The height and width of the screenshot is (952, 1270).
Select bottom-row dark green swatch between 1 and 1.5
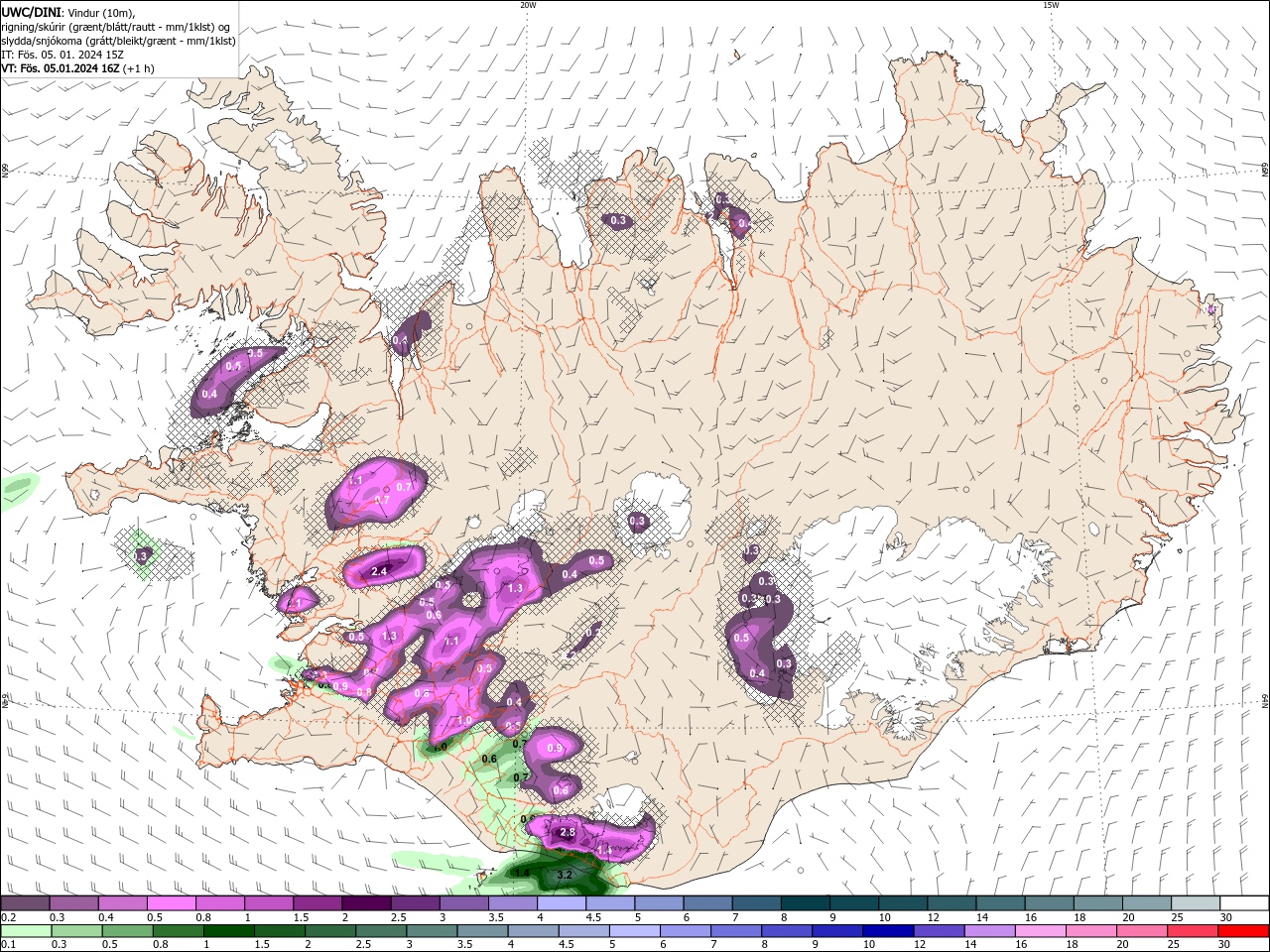coord(228,931)
